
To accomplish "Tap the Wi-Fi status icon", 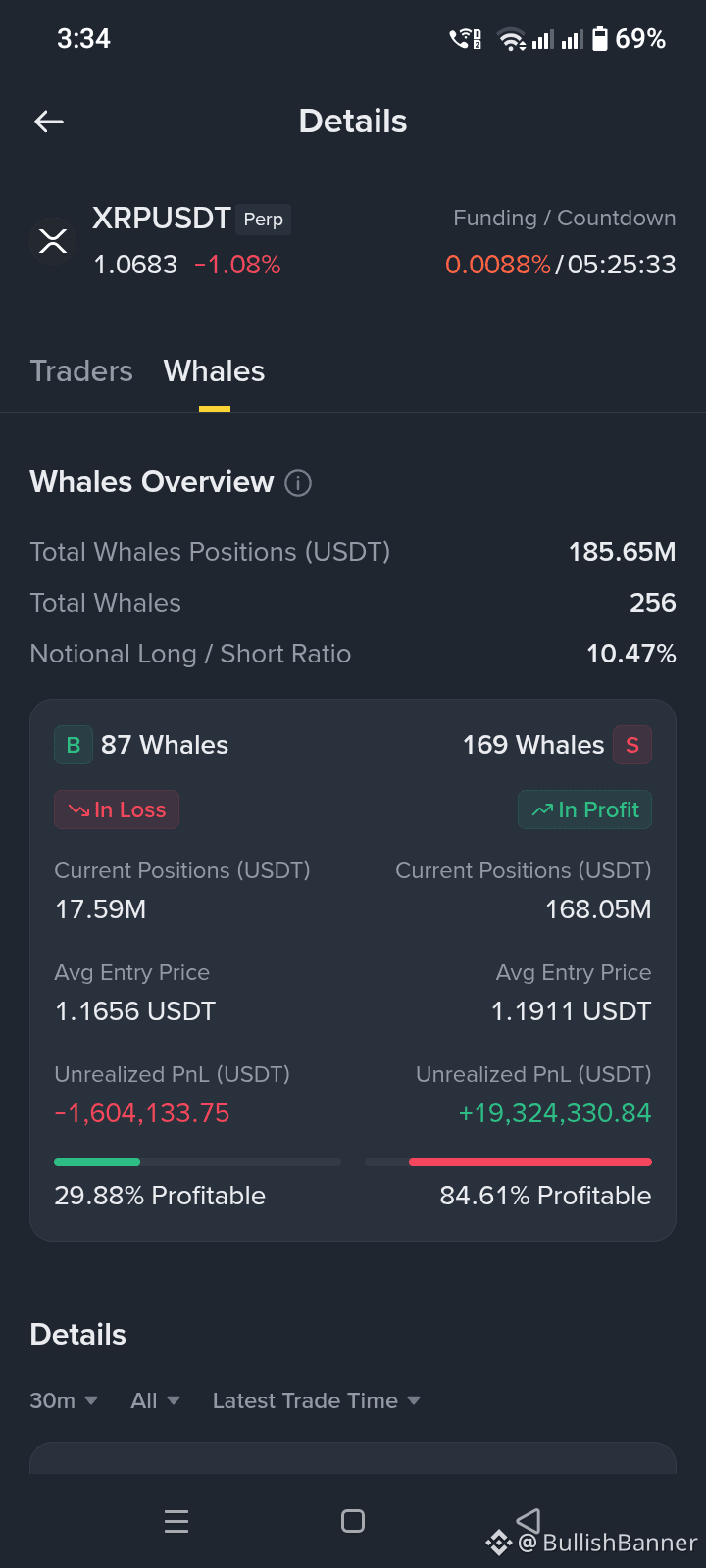I will click(512, 40).
